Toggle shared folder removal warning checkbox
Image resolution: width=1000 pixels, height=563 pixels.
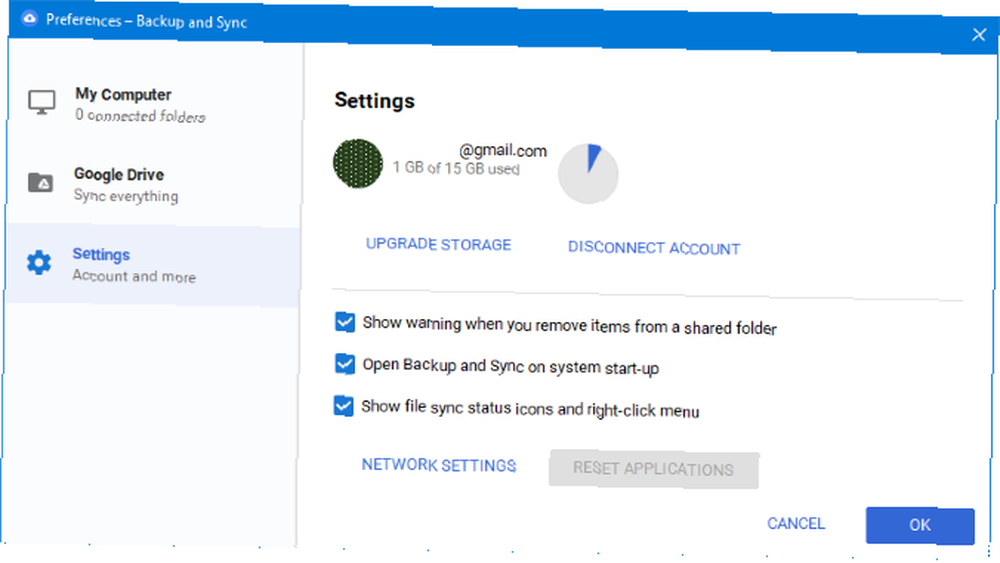click(x=345, y=322)
